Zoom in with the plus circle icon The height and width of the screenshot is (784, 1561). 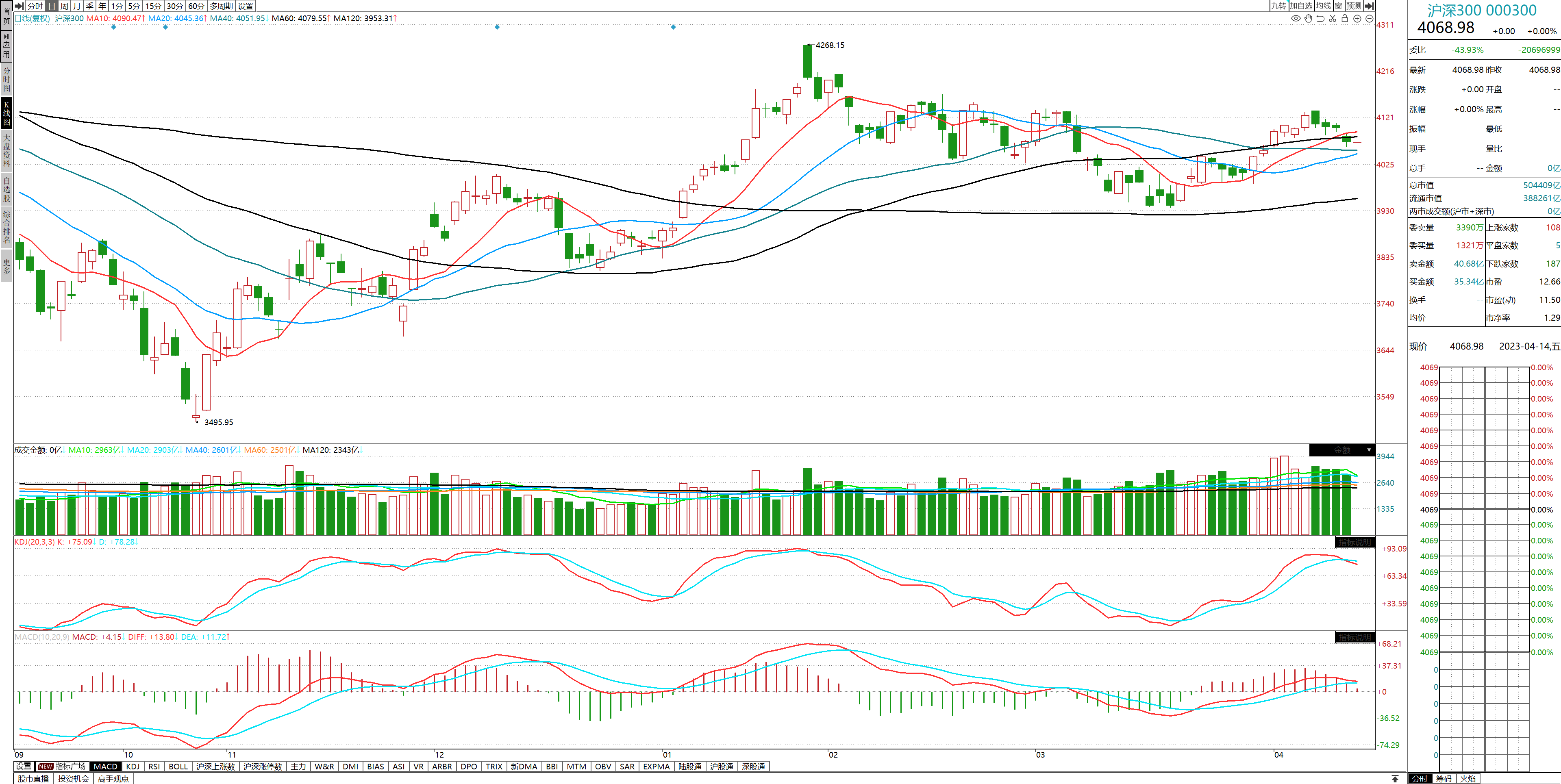tap(1357, 19)
